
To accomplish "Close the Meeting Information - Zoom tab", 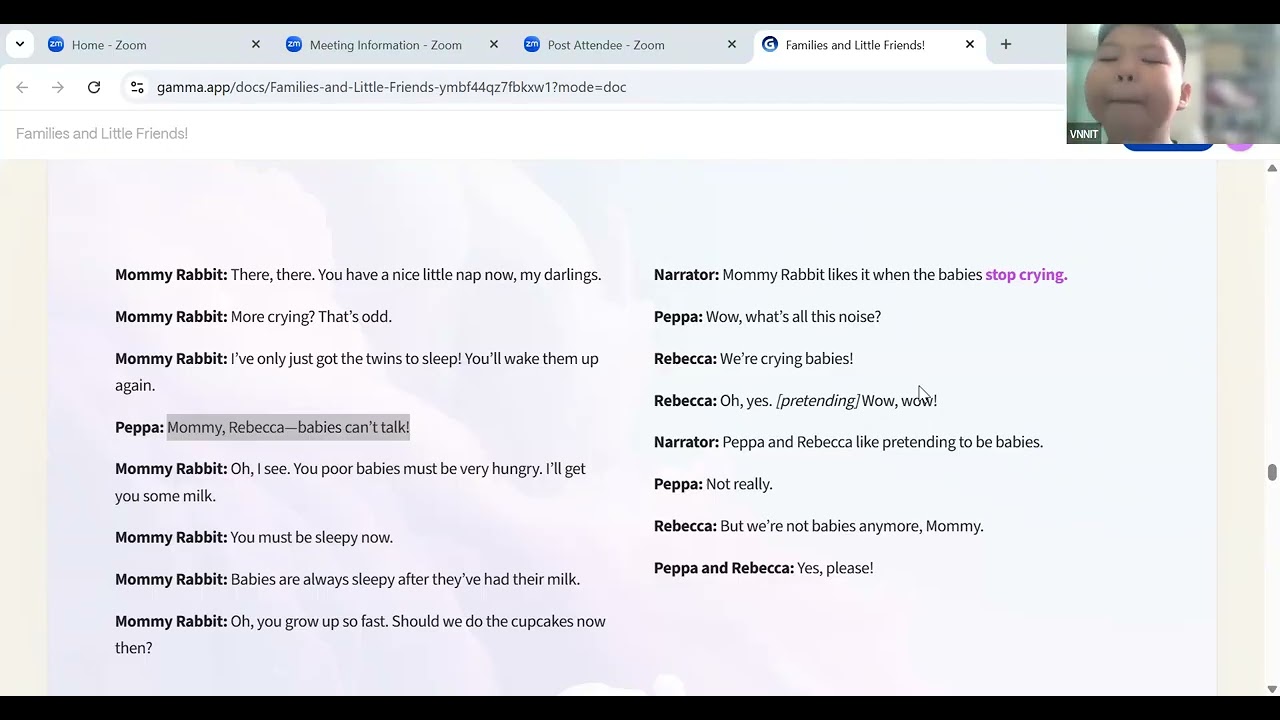I will tap(493, 45).
